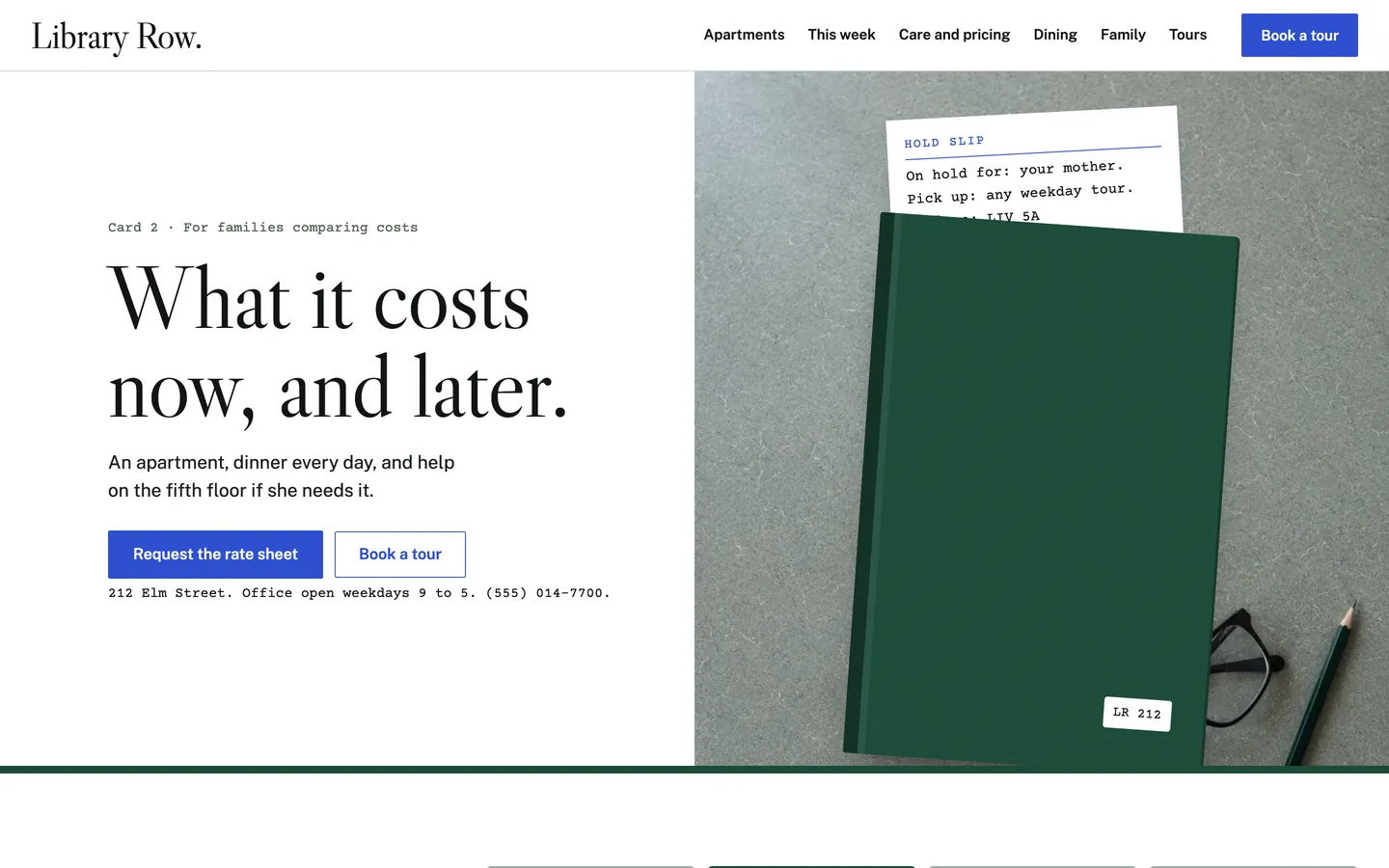Screen dimensions: 1389x868
Task: Click the apartment and dinner description paragraph
Action: [x=282, y=476]
